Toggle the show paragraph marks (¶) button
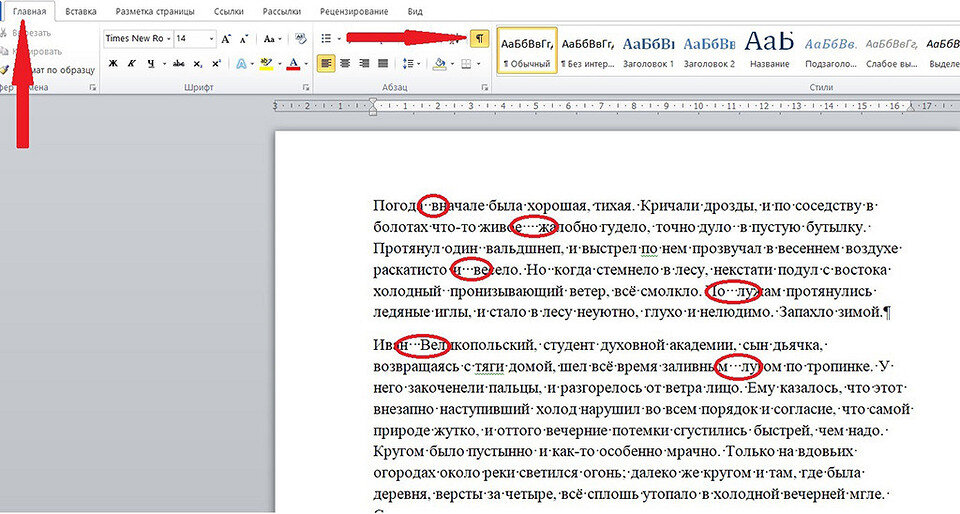 [479, 39]
